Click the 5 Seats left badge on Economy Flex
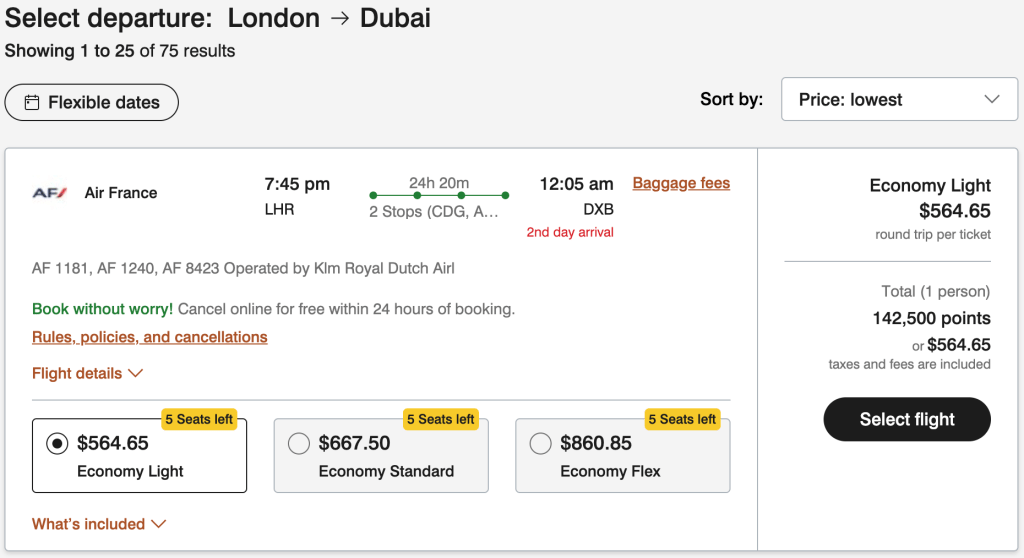This screenshot has height=558, width=1024. 682,419
